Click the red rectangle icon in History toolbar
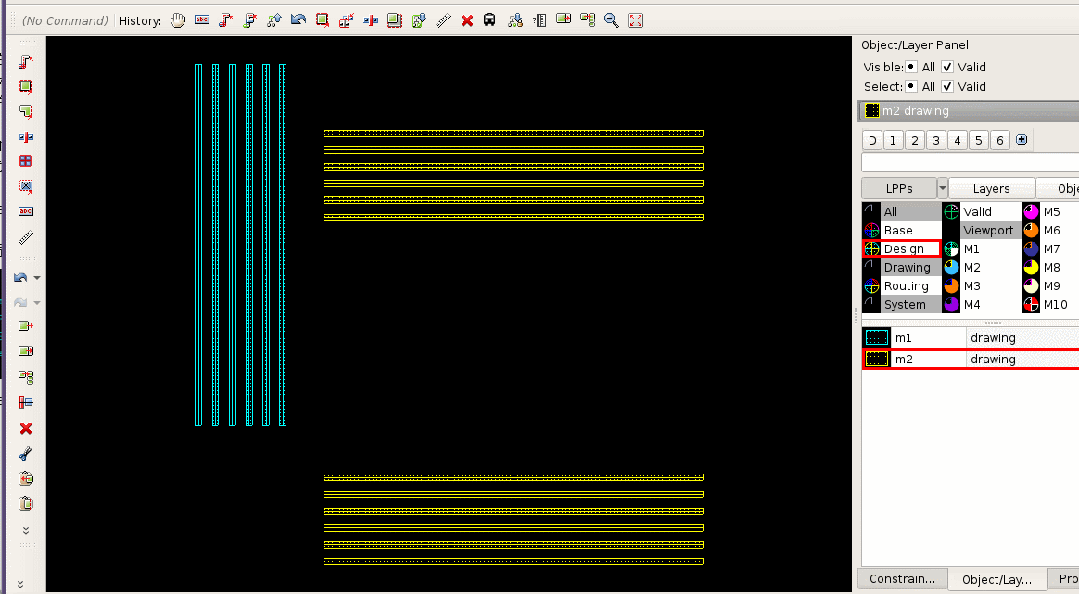The image size is (1079, 594). pyautogui.click(x=322, y=21)
